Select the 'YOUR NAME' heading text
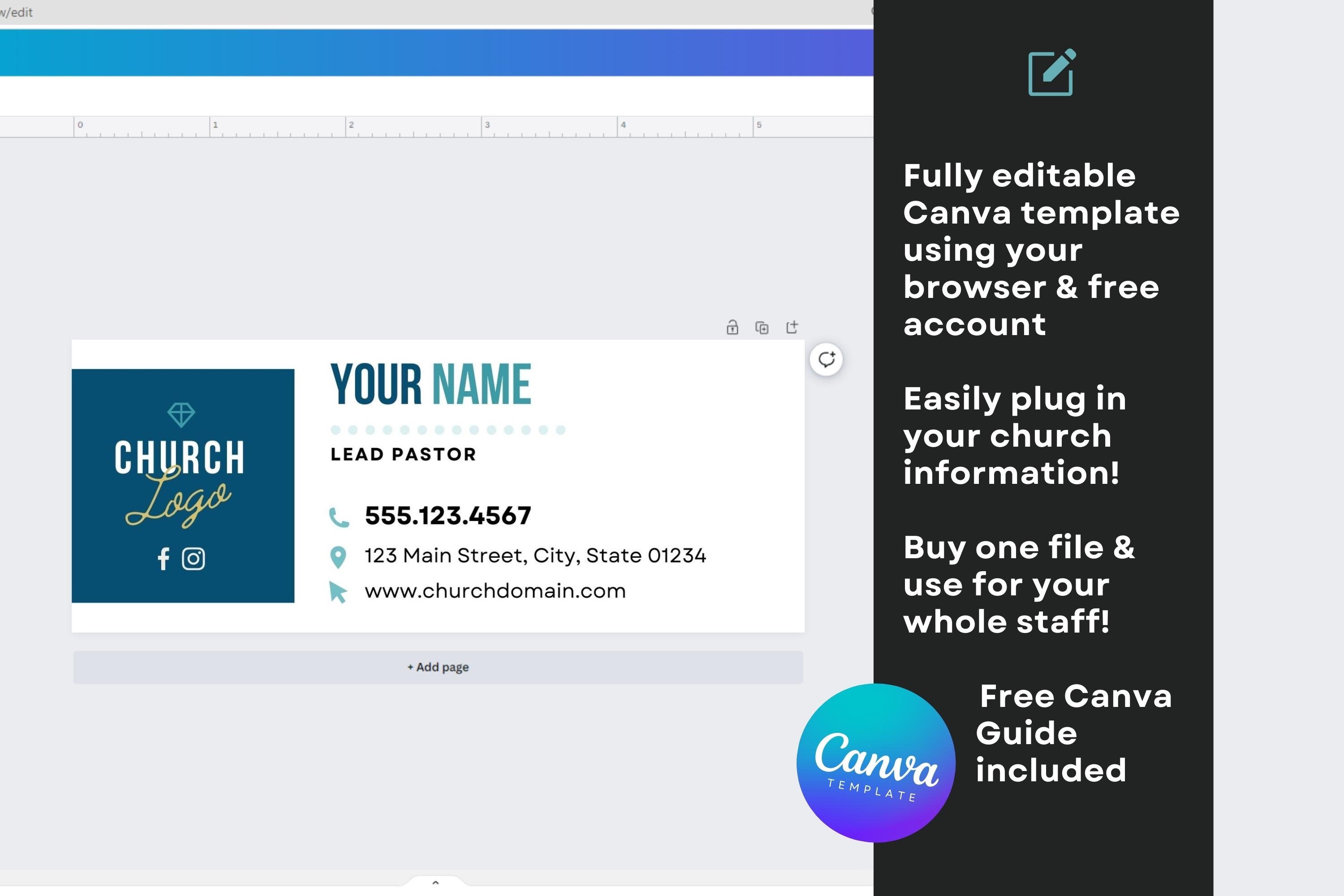The image size is (1344, 896). (x=431, y=384)
